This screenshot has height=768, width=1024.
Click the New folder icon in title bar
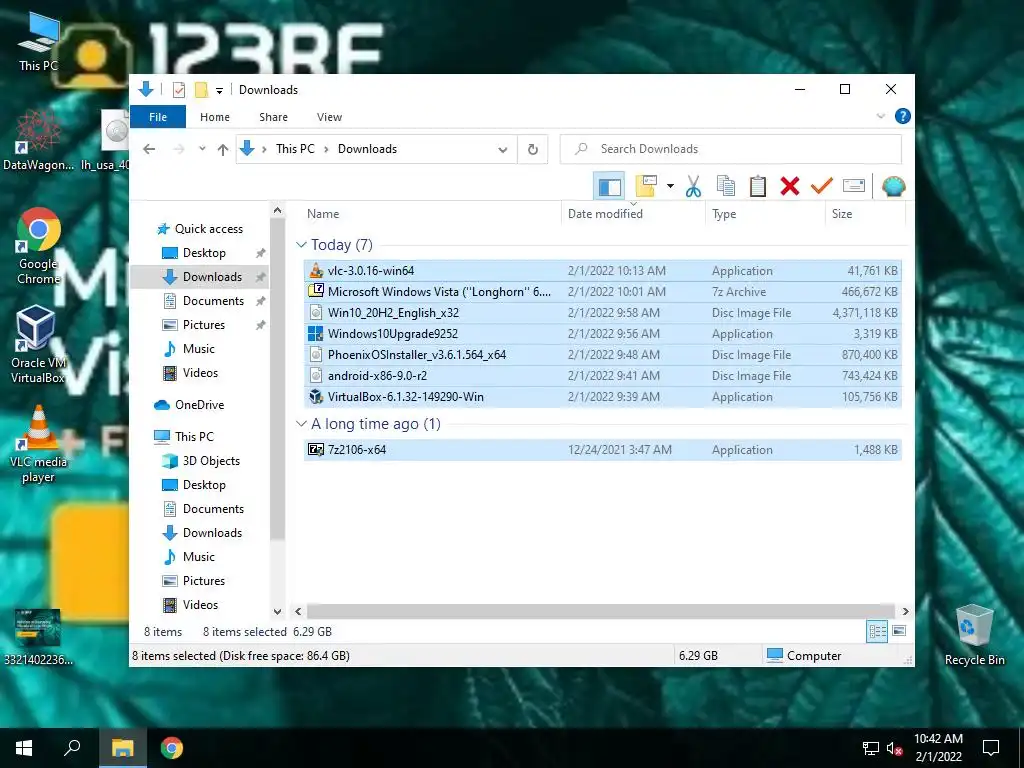(201, 90)
